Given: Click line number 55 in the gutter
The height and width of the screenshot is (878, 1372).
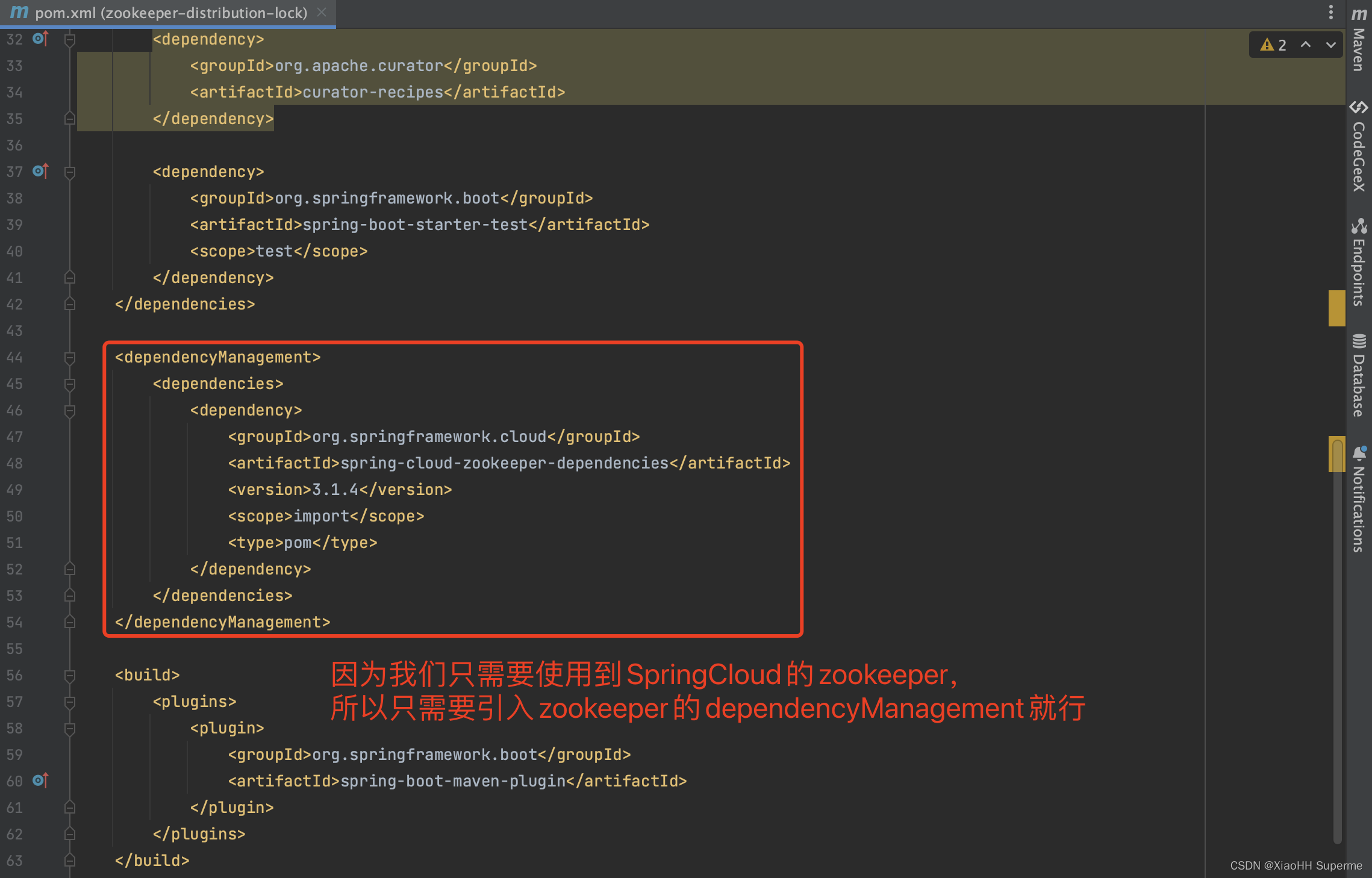Looking at the screenshot, I should [x=14, y=649].
